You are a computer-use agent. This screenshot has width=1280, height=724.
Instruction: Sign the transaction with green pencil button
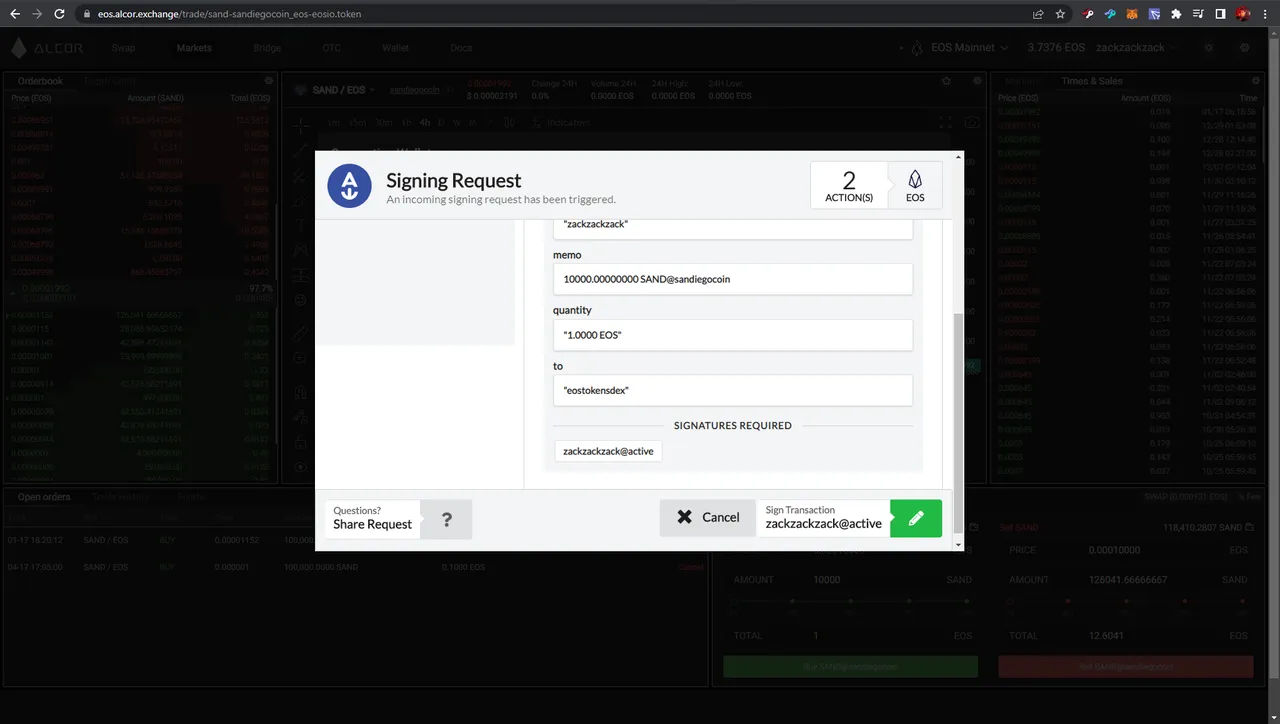point(915,518)
